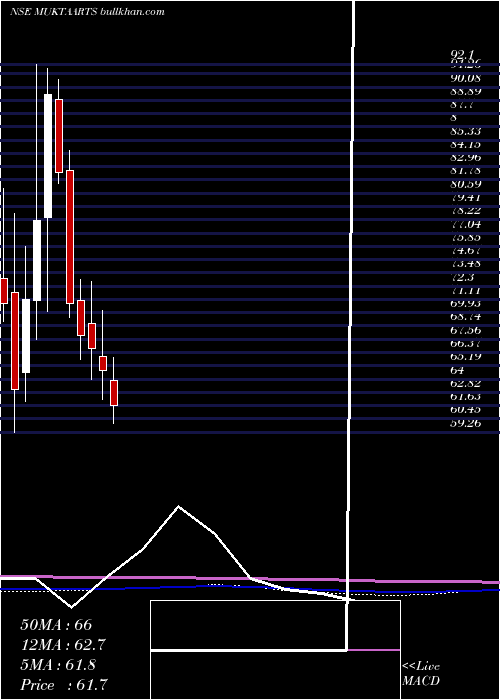This screenshot has height=700, width=500.
Task: Click the 80.59 price axis label
Action: pyautogui.click(x=465, y=184)
